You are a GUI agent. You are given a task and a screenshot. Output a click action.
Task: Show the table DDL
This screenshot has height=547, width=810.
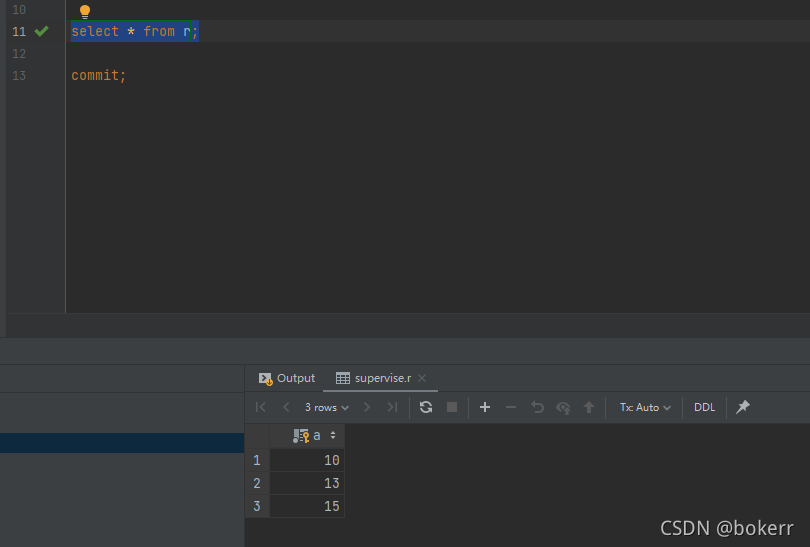coord(705,408)
